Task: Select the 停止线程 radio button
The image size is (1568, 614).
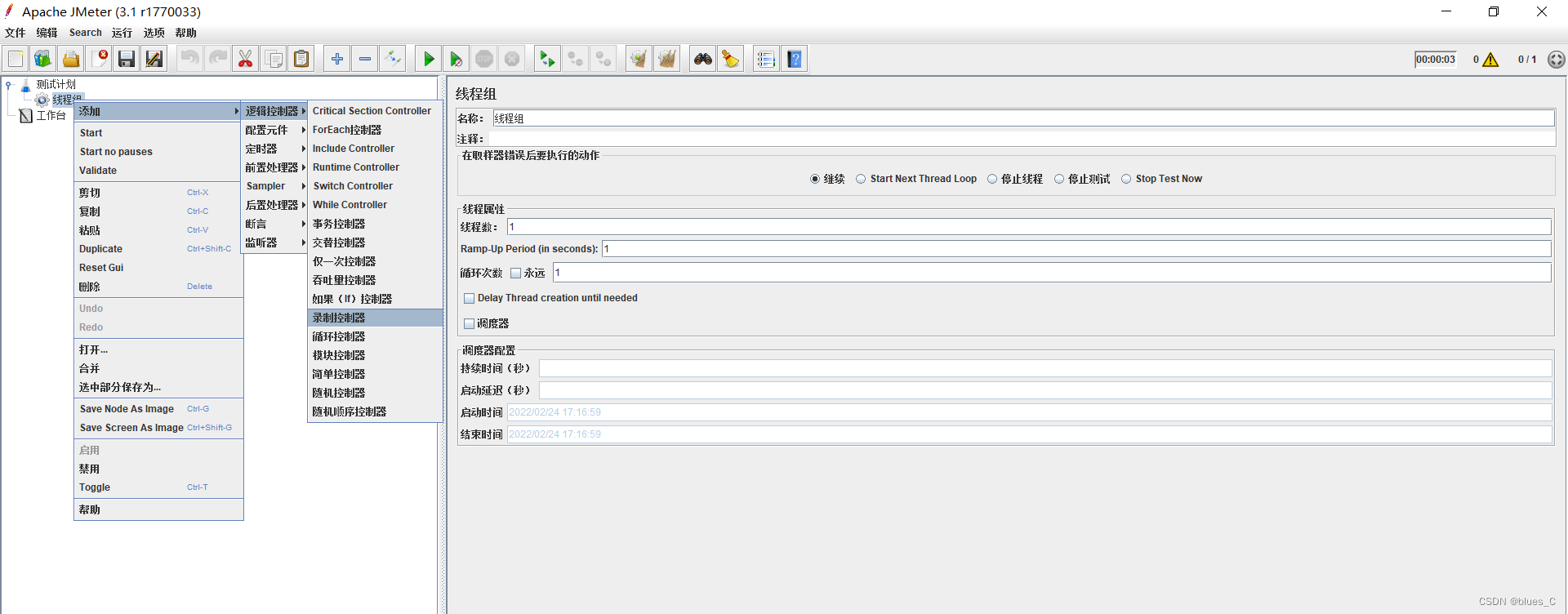Action: click(x=992, y=179)
